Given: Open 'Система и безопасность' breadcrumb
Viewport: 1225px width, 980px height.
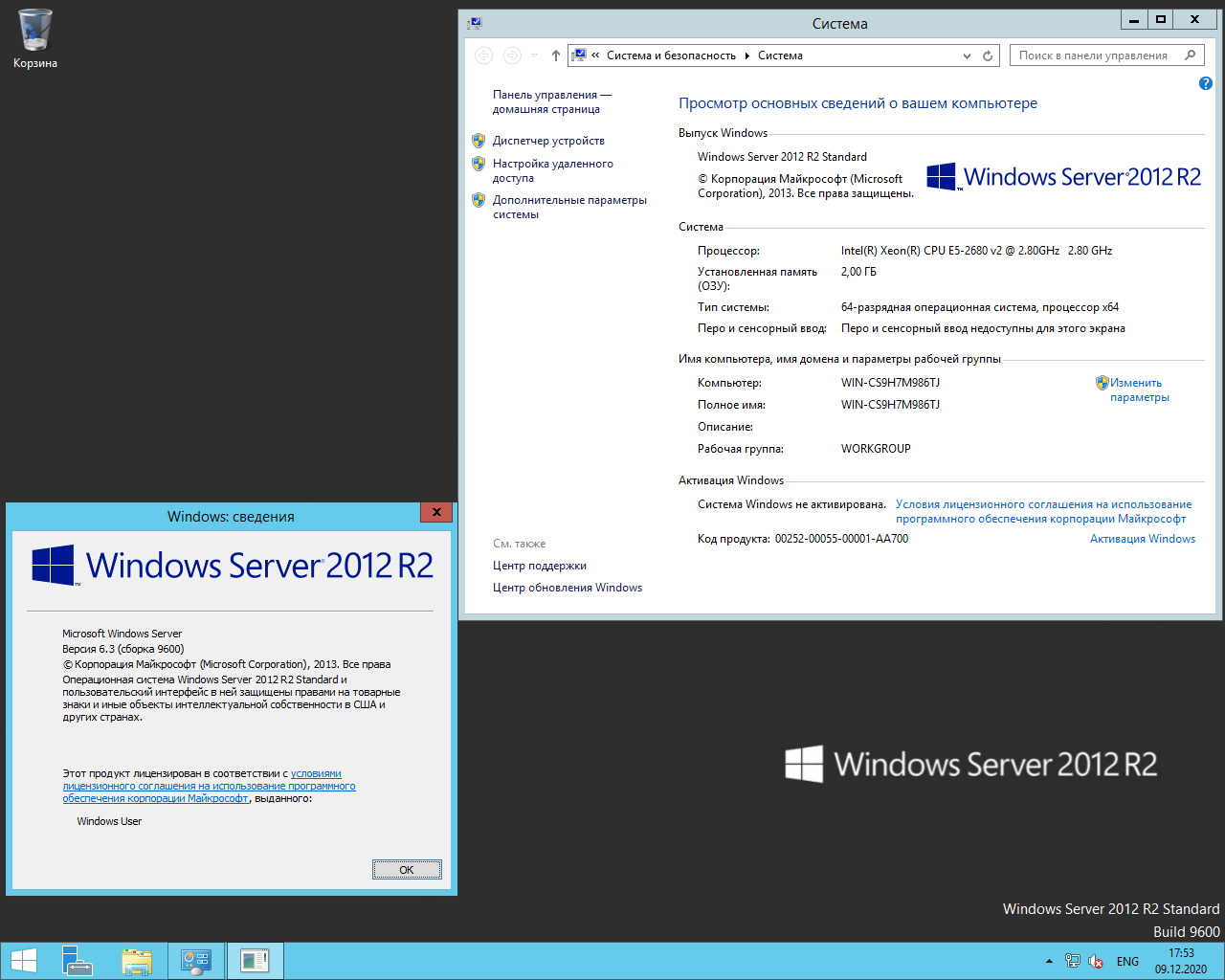Looking at the screenshot, I should [x=671, y=56].
